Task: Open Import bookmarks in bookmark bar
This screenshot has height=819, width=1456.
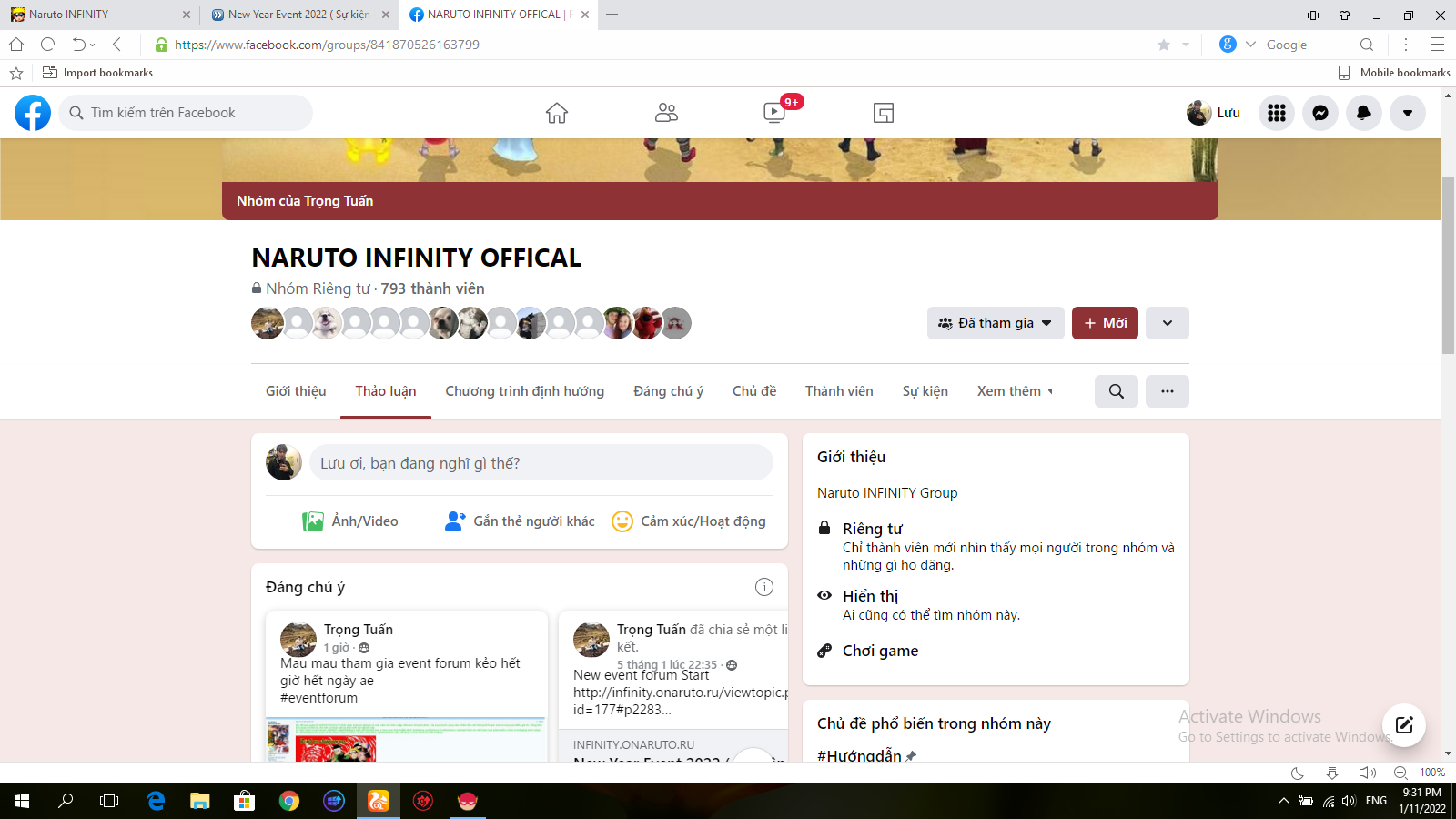Action: point(98,73)
